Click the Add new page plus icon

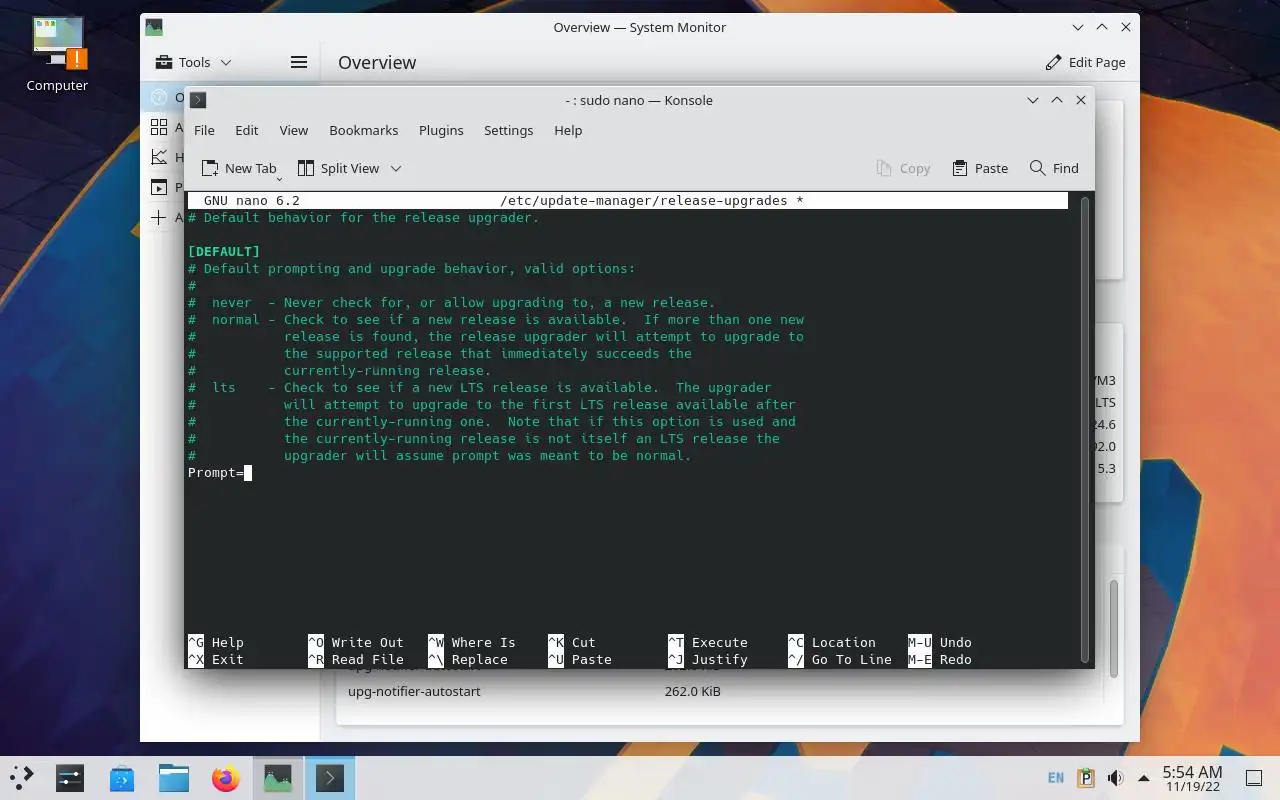point(159,217)
